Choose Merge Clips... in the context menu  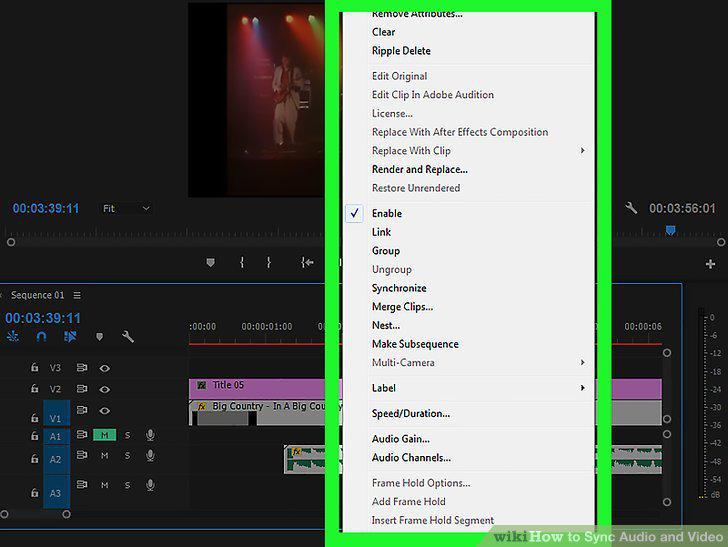tap(402, 307)
